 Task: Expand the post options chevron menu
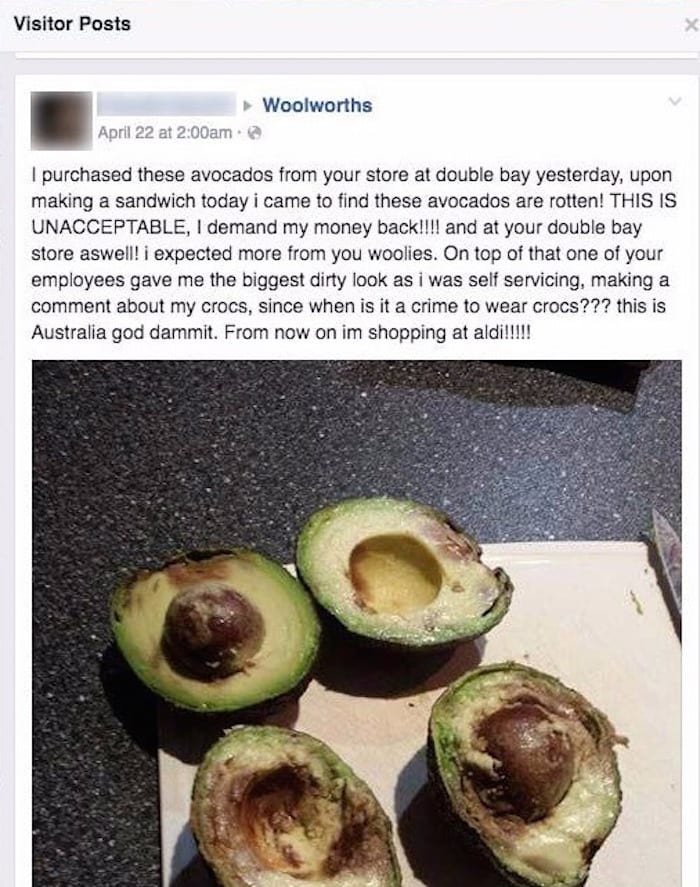(x=674, y=101)
